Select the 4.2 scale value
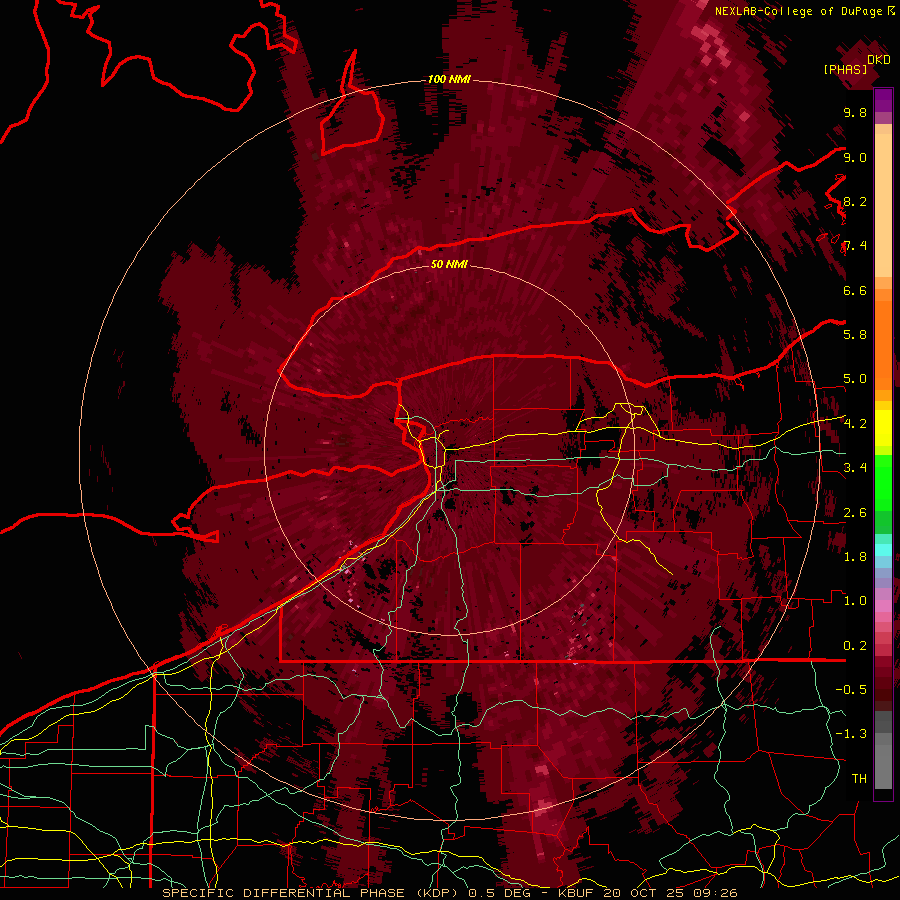 tap(855, 424)
